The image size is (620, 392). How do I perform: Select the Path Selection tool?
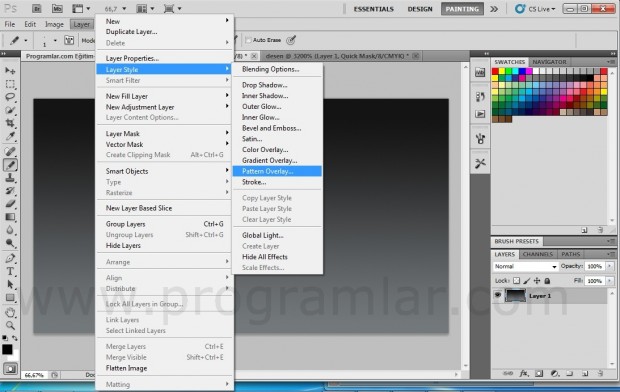[x=10, y=284]
